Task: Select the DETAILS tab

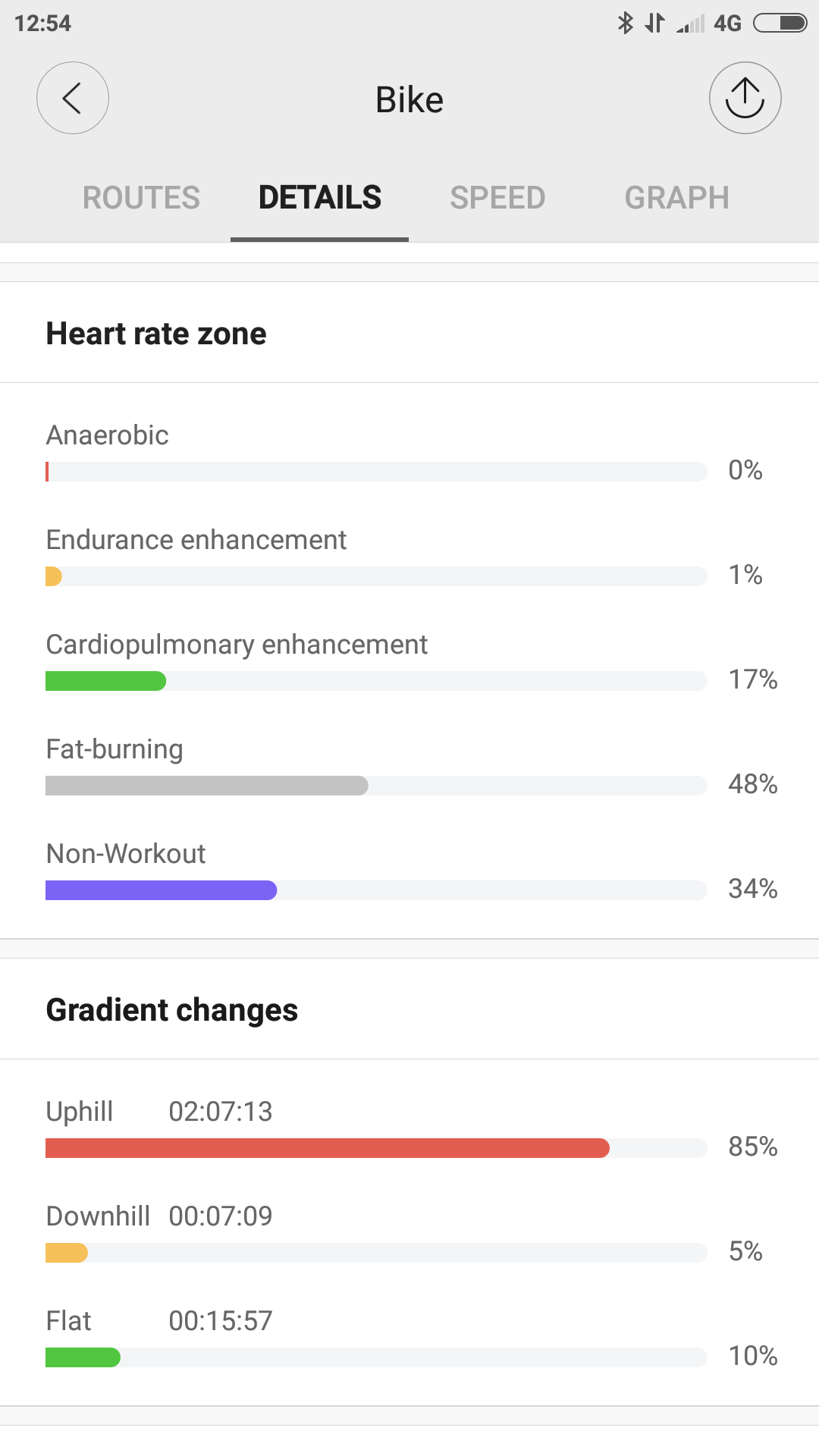Action: (319, 198)
